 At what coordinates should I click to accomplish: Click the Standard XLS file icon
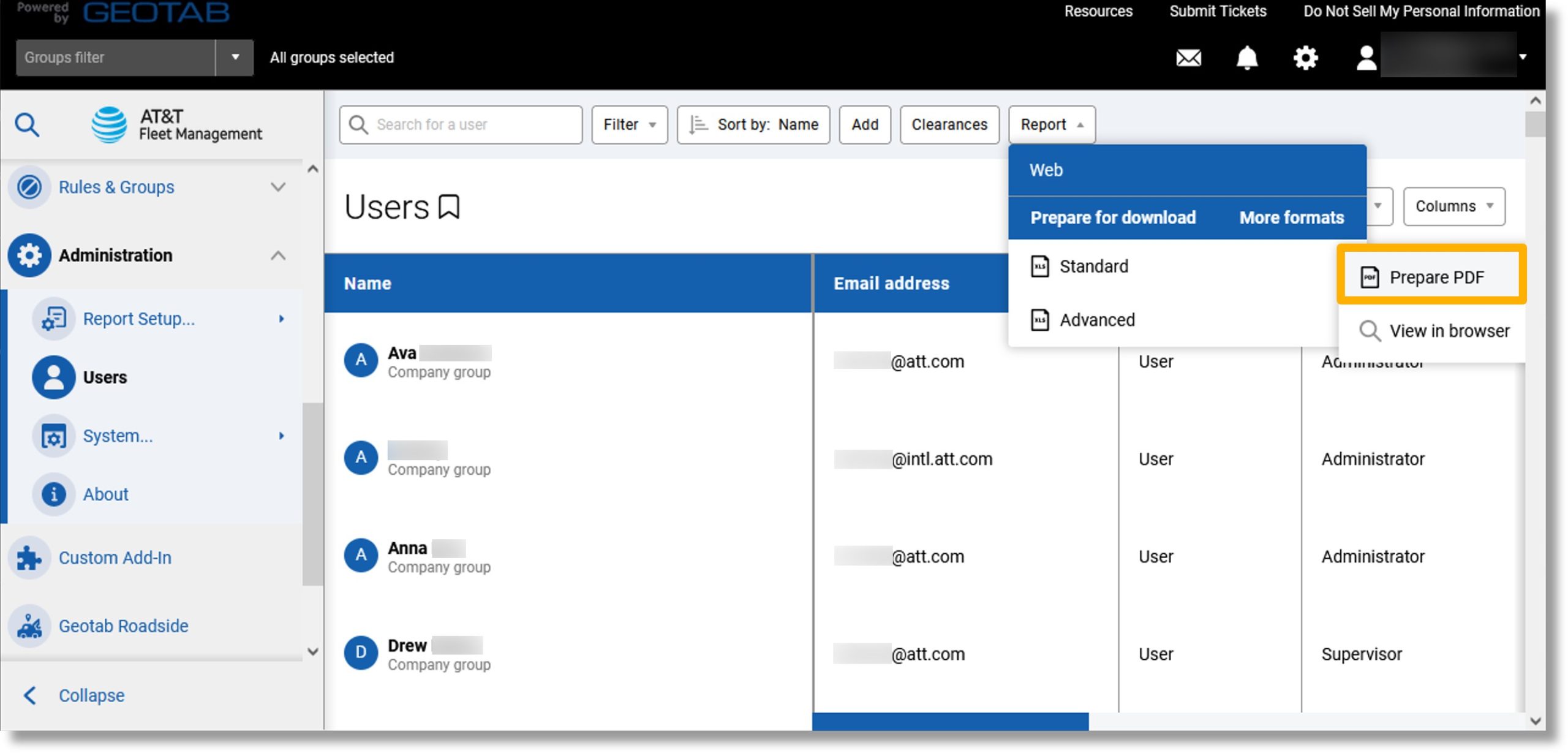tap(1039, 267)
